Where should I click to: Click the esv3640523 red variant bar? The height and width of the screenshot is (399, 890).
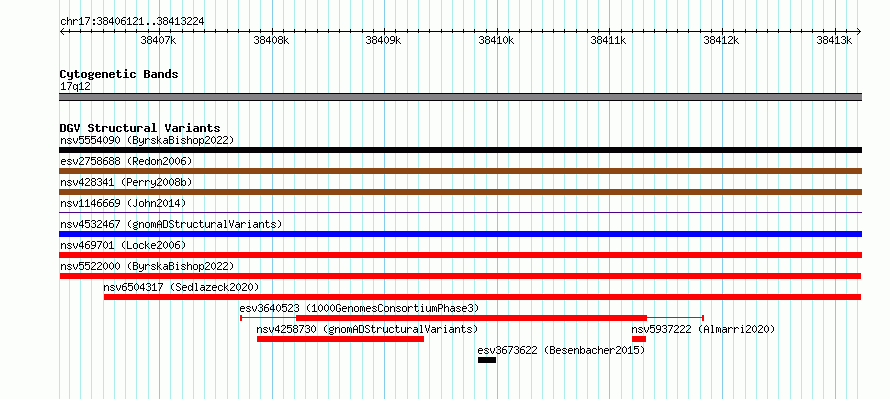(x=472, y=318)
